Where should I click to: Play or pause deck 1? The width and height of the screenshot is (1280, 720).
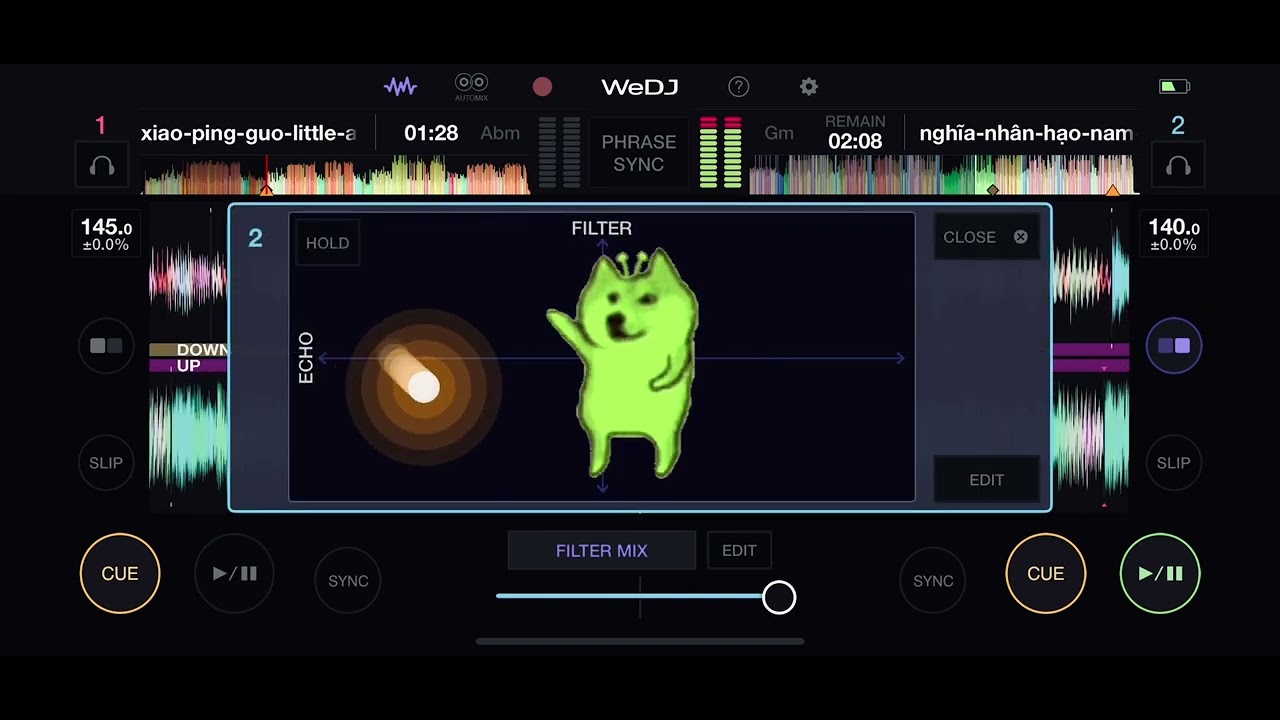coord(234,573)
